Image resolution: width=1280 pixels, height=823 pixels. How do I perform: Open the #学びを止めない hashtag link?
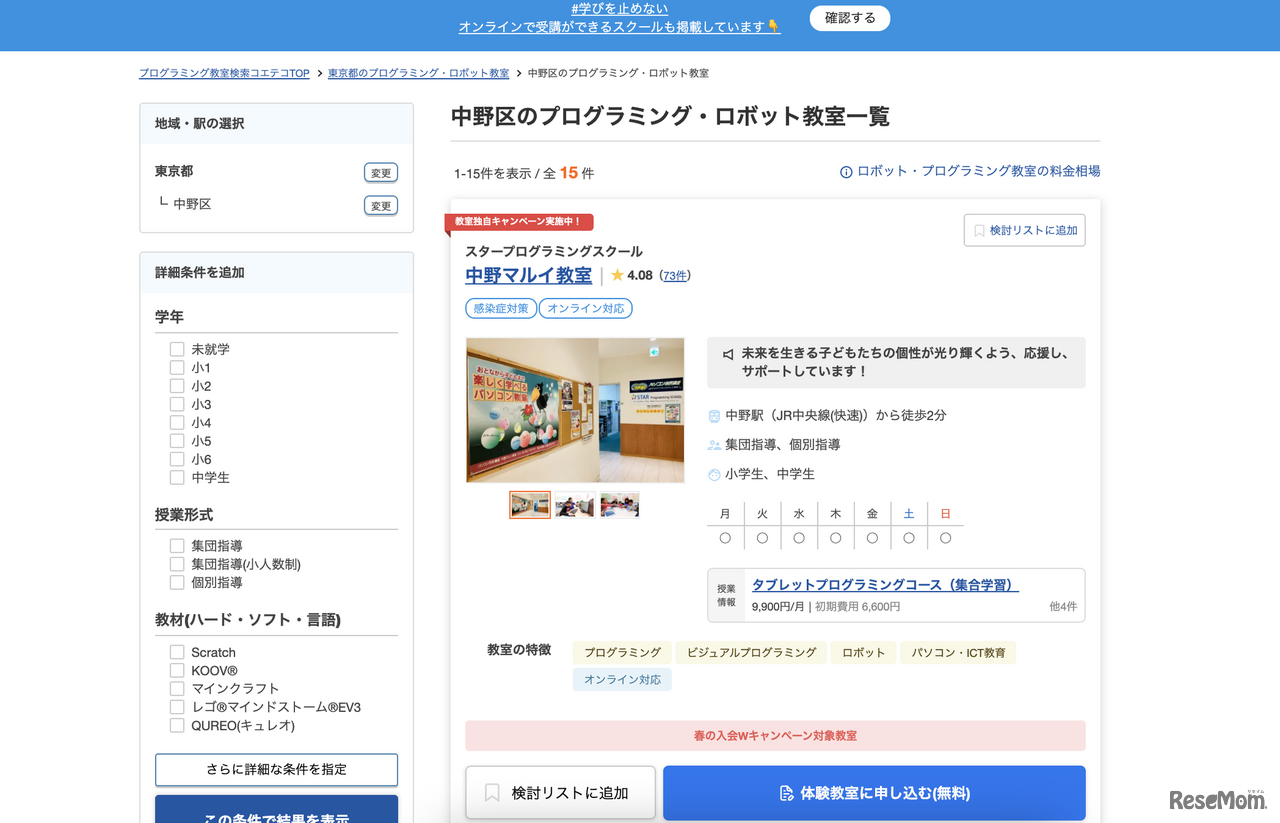pos(620,9)
